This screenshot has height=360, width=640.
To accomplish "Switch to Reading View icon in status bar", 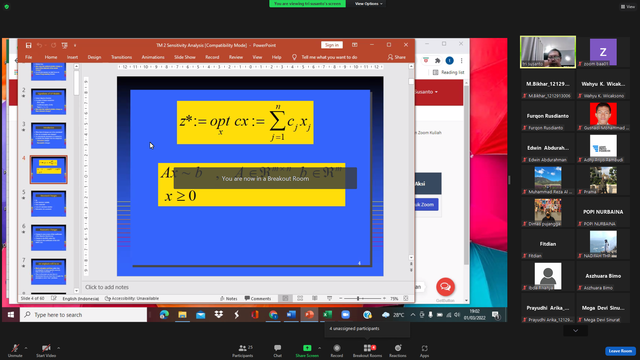I will pos(315,298).
